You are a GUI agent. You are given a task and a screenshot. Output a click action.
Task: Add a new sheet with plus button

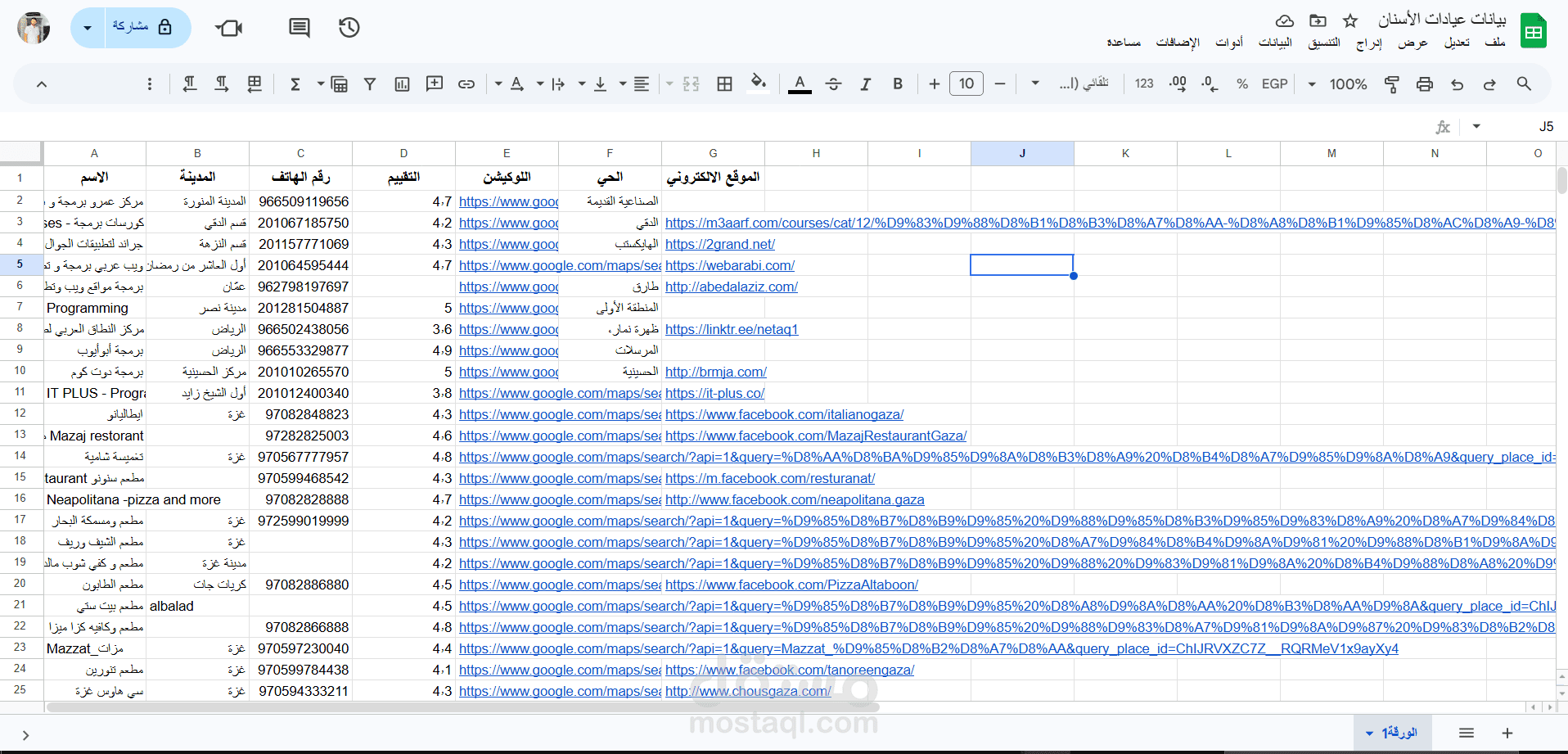(x=1507, y=733)
